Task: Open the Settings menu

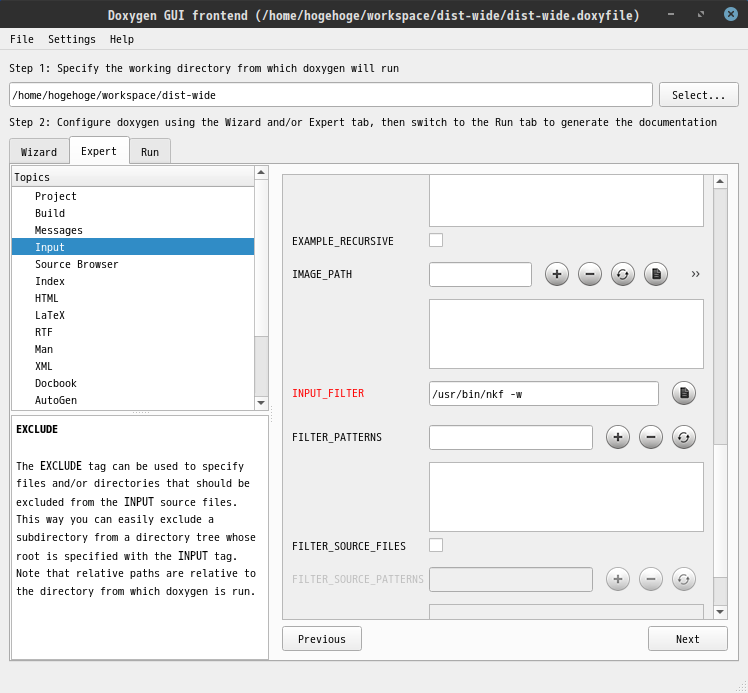Action: [x=72, y=39]
